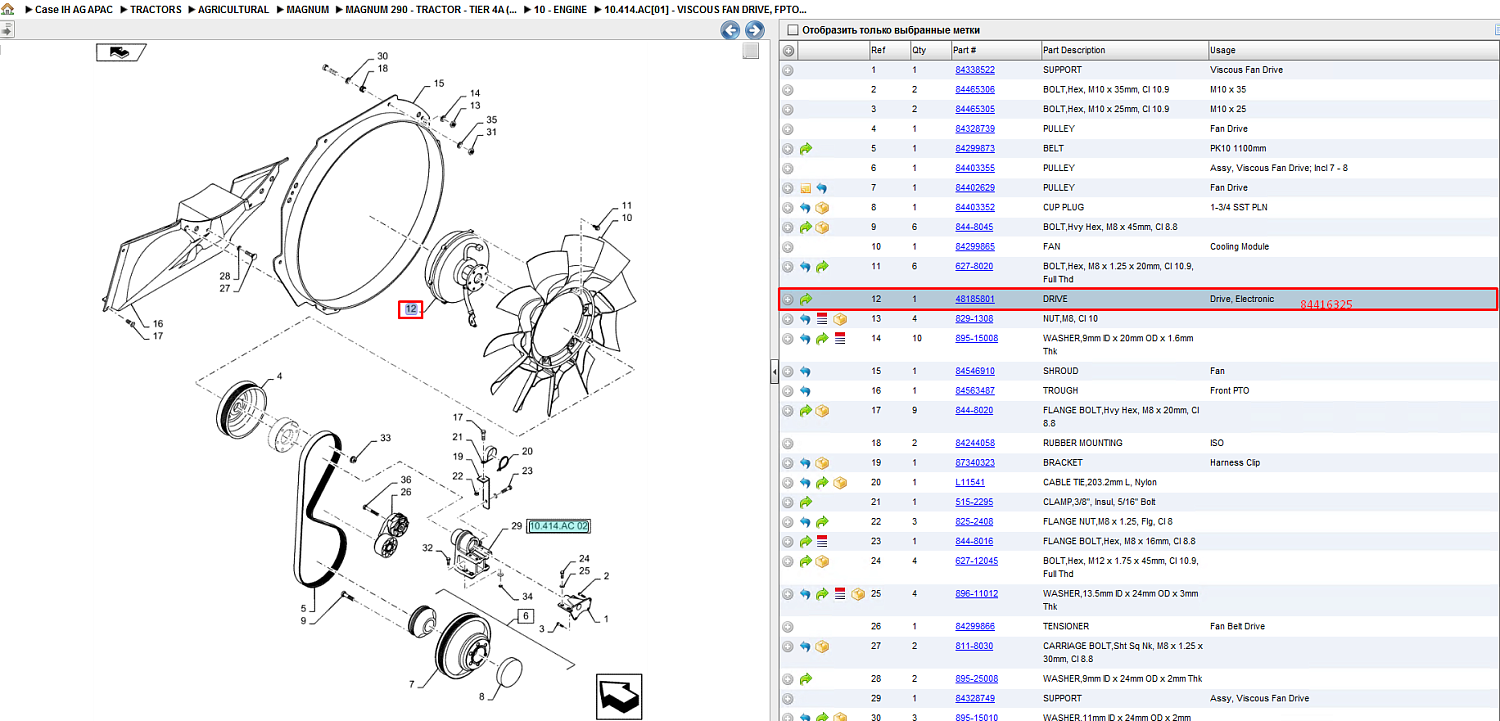Select the row circle button for SUPPORT ref 1
Screen dimensions: 1500x721
point(788,70)
